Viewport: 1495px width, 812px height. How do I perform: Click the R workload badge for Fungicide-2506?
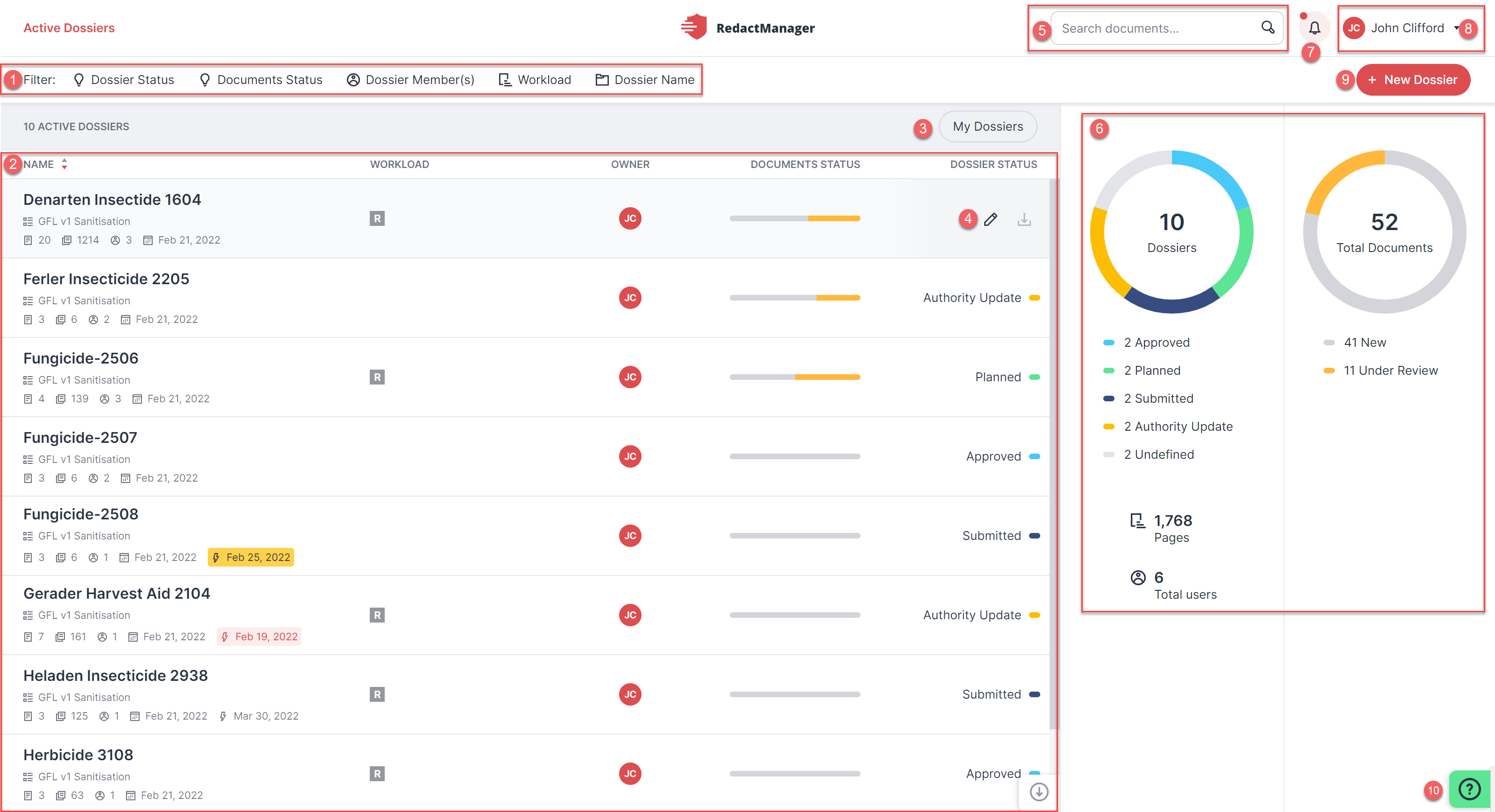coord(377,377)
